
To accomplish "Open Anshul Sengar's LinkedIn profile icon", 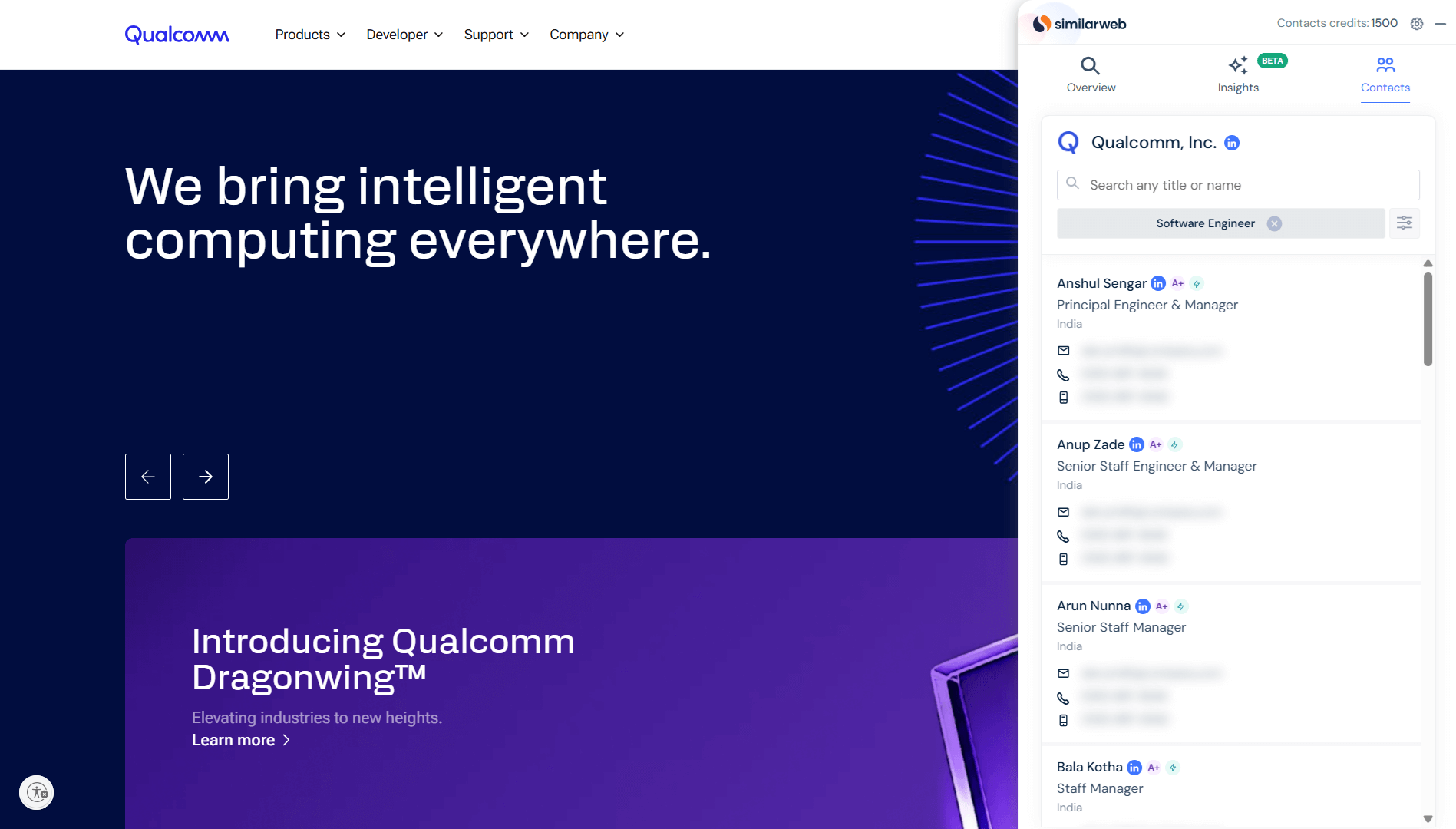I will coord(1158,284).
